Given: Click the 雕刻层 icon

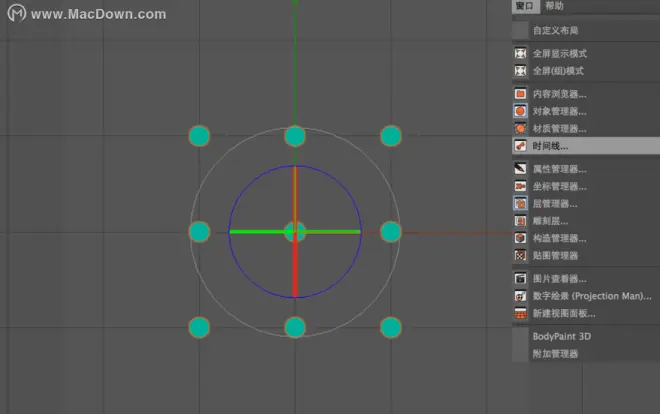Looking at the screenshot, I should pyautogui.click(x=521, y=221).
